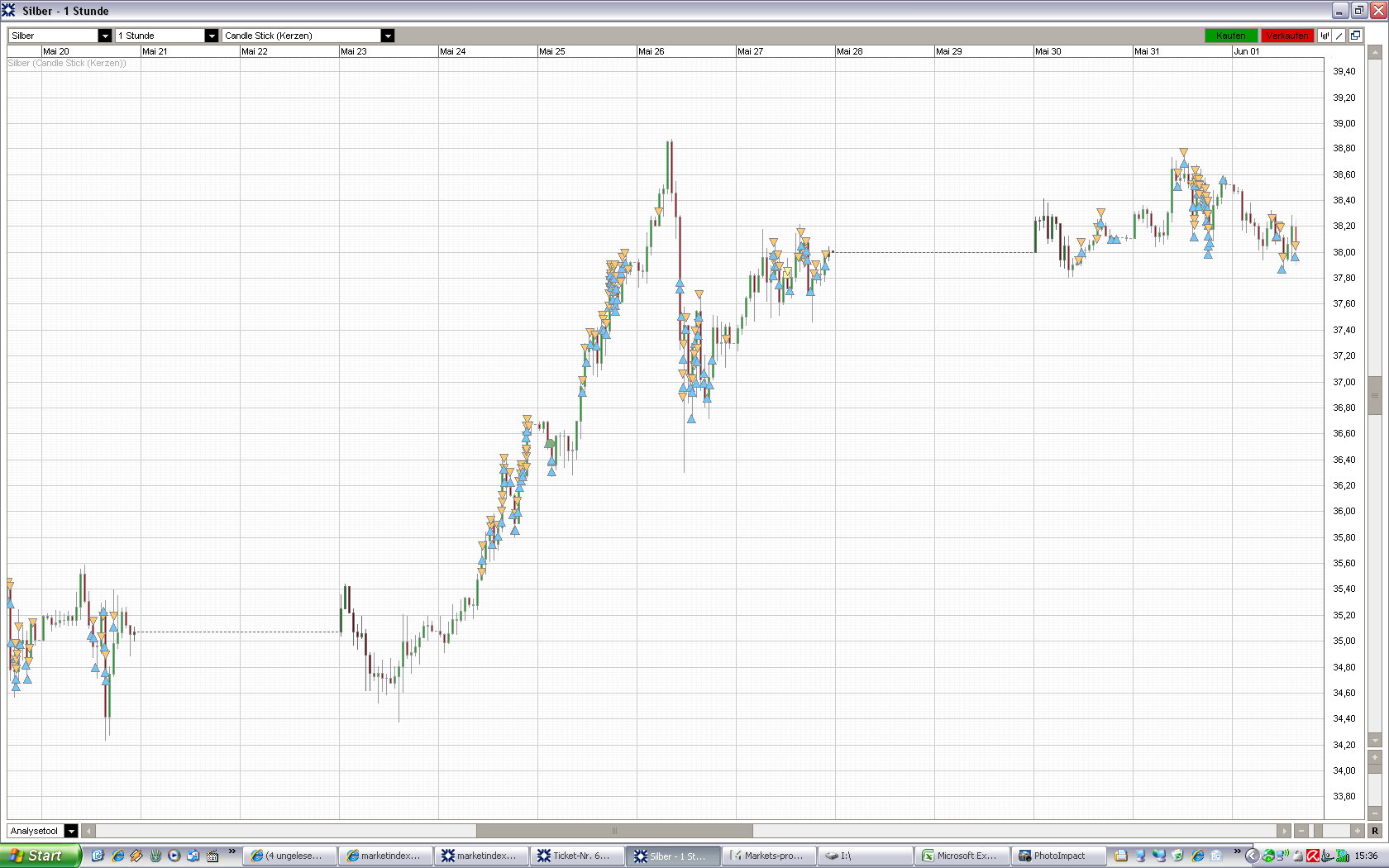This screenshot has height=868, width=1389.
Task: Click horizontal time zoom plus button
Action: [x=1357, y=831]
